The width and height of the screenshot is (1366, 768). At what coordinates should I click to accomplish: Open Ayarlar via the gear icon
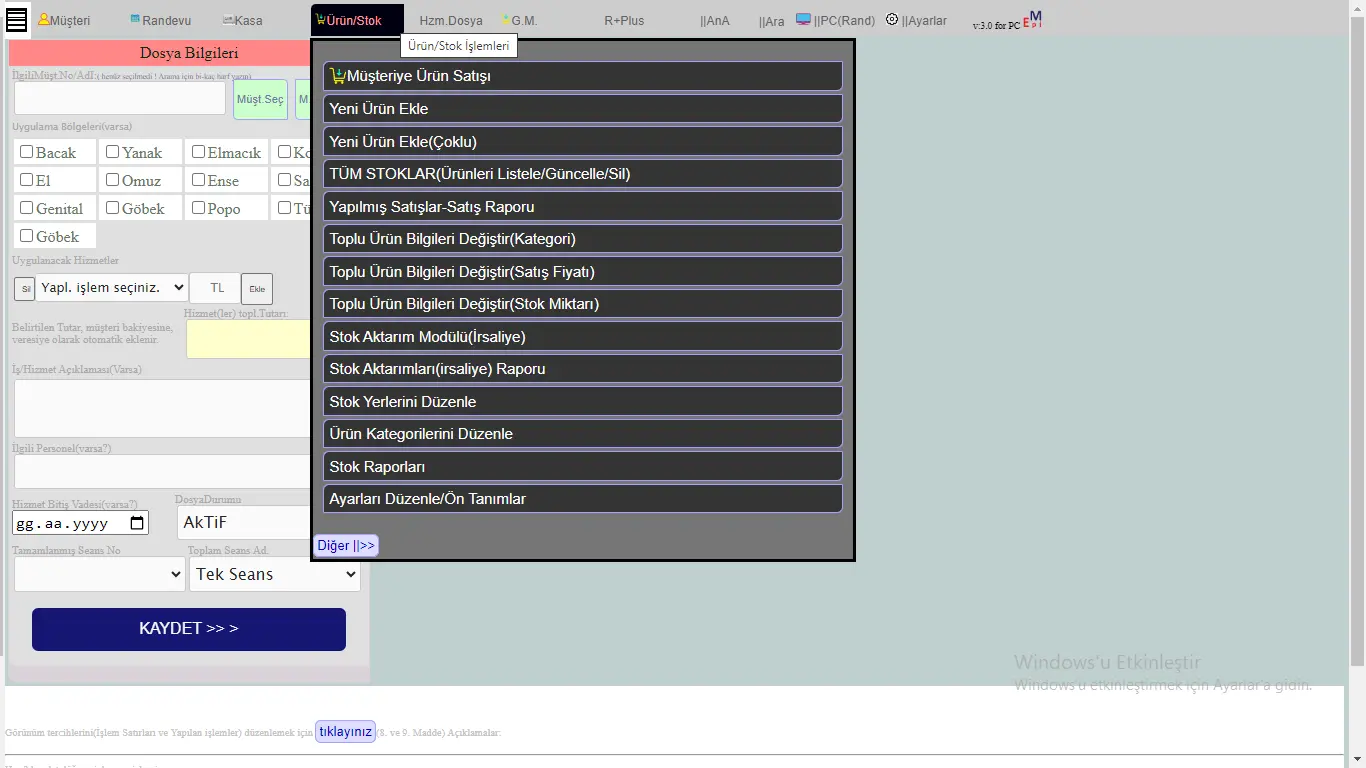point(892,19)
